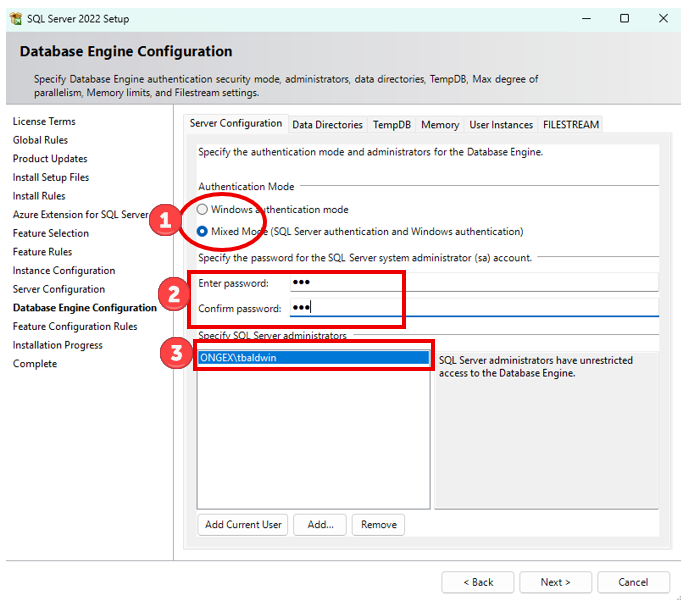The height and width of the screenshot is (600, 681).
Task: Select Windows authentication mode radio button
Action: coord(202,209)
